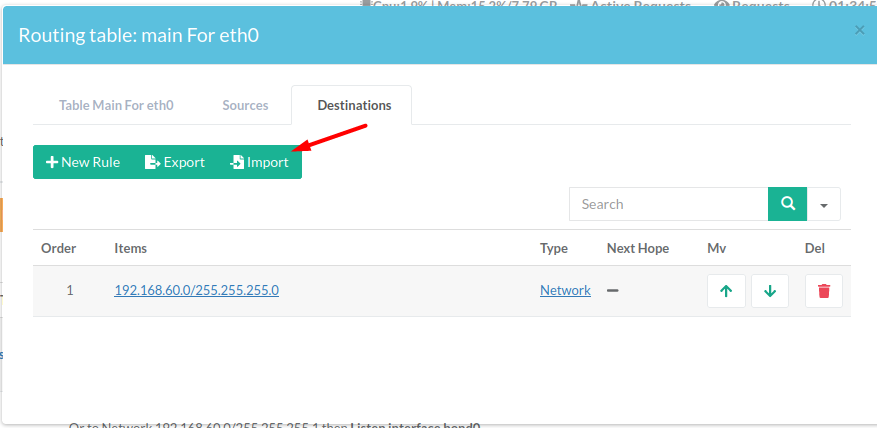Close the Routing table dialog

coord(859,30)
